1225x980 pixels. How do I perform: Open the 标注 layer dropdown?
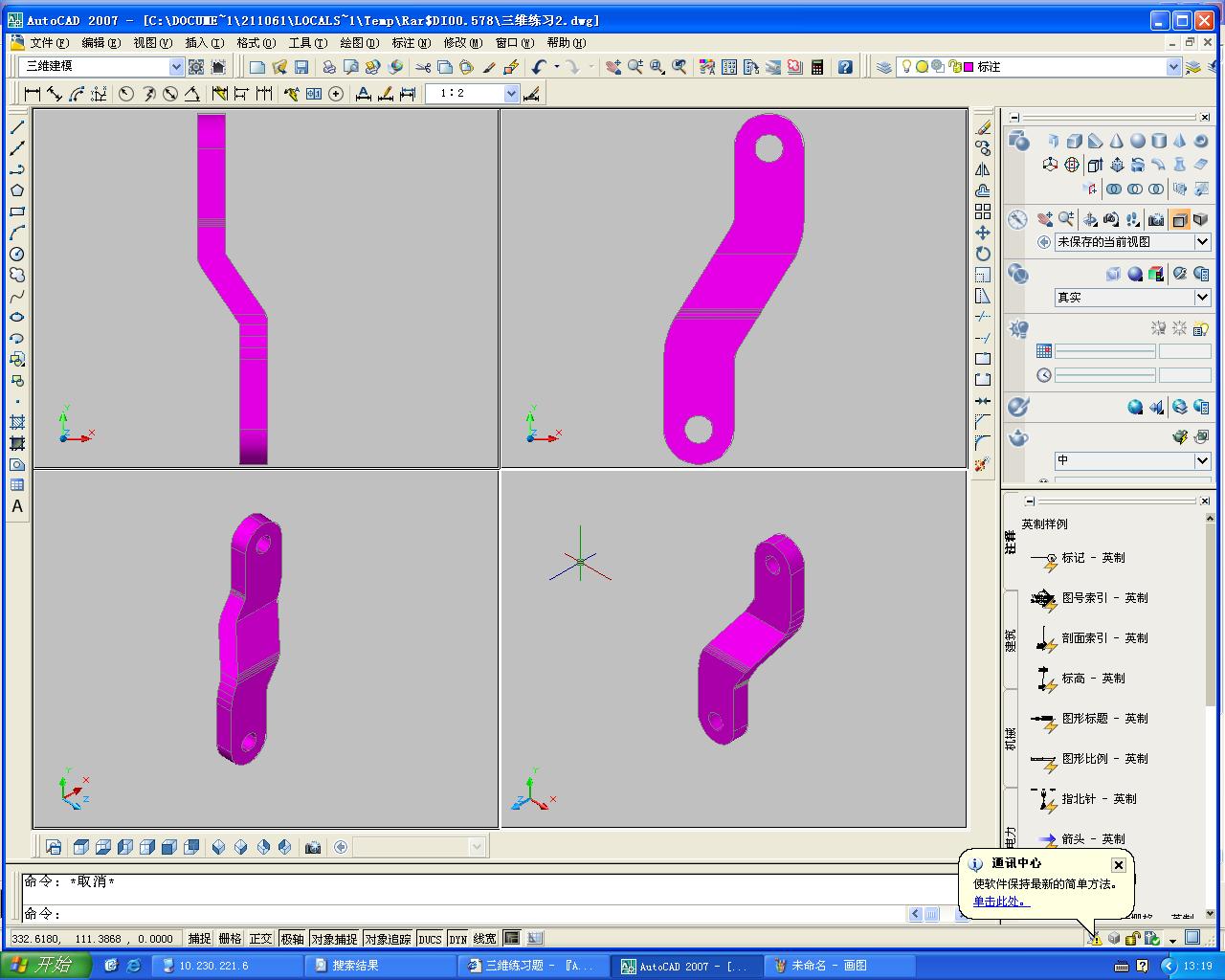pos(1173,67)
